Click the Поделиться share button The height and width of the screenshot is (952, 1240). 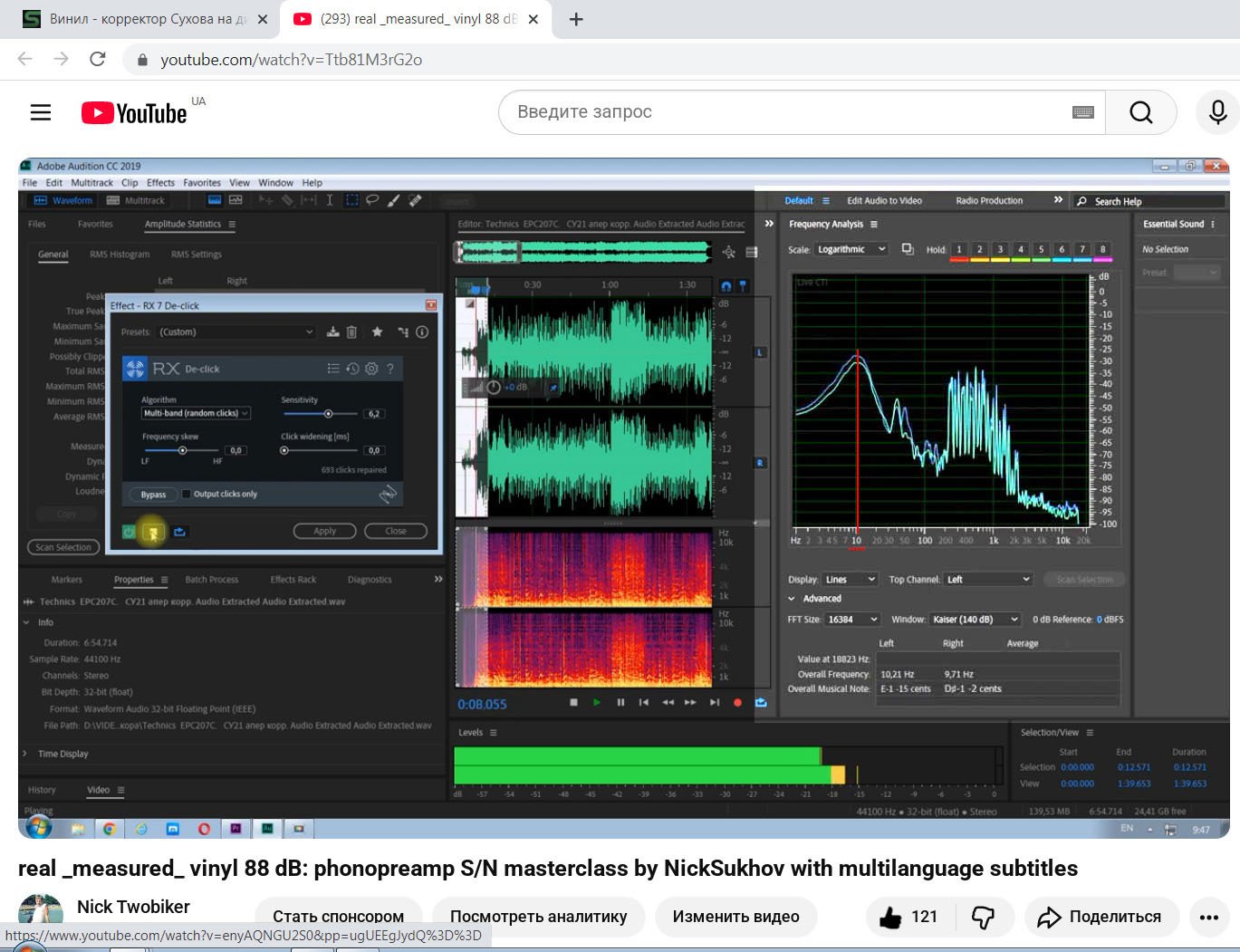point(1101,917)
